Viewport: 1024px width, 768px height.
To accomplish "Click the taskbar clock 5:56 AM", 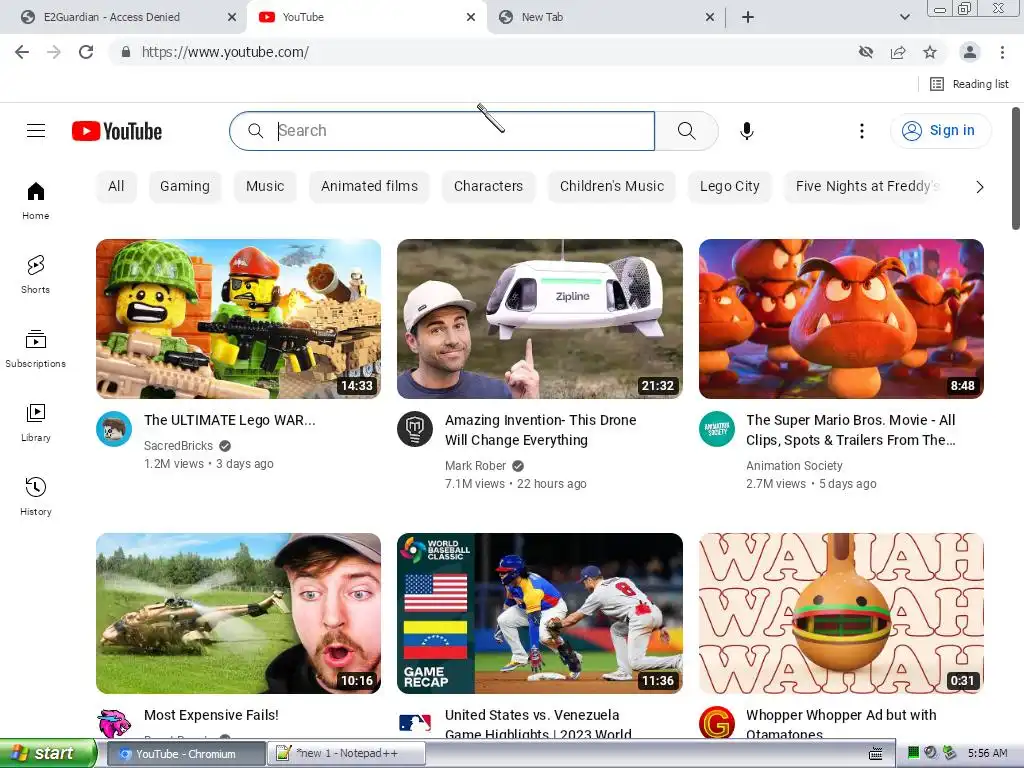I will [x=987, y=753].
